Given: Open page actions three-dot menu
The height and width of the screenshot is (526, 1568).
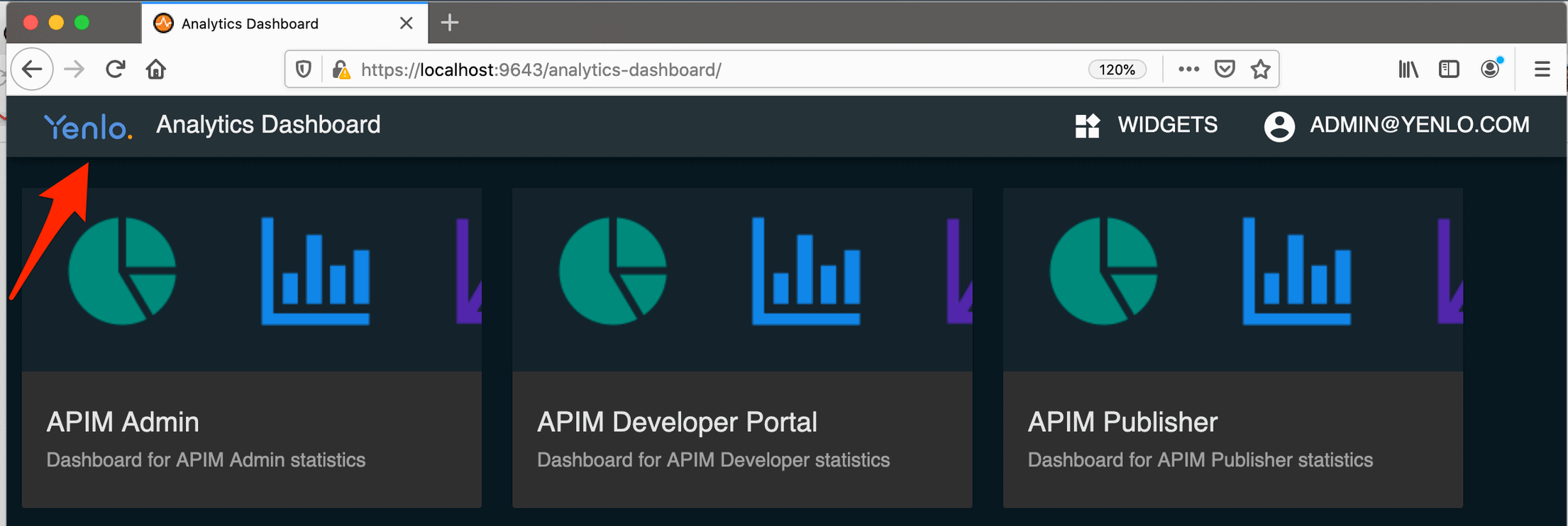Looking at the screenshot, I should [1188, 69].
